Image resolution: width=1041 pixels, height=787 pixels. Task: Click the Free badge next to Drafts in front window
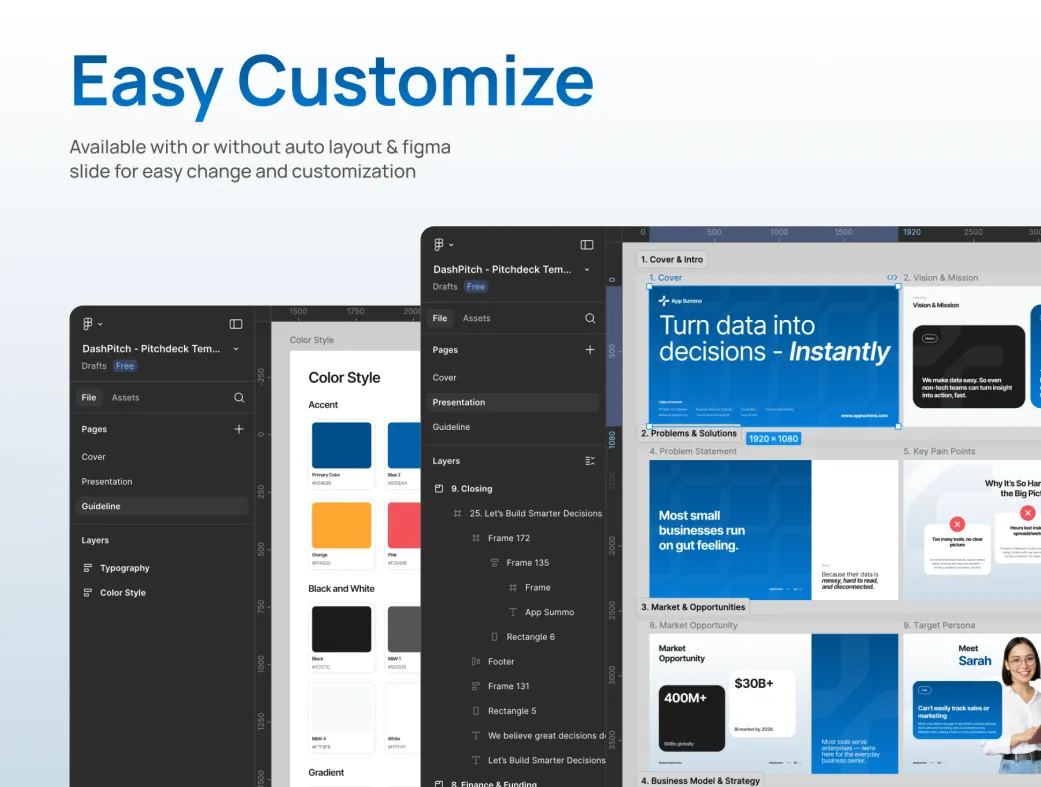pos(476,287)
